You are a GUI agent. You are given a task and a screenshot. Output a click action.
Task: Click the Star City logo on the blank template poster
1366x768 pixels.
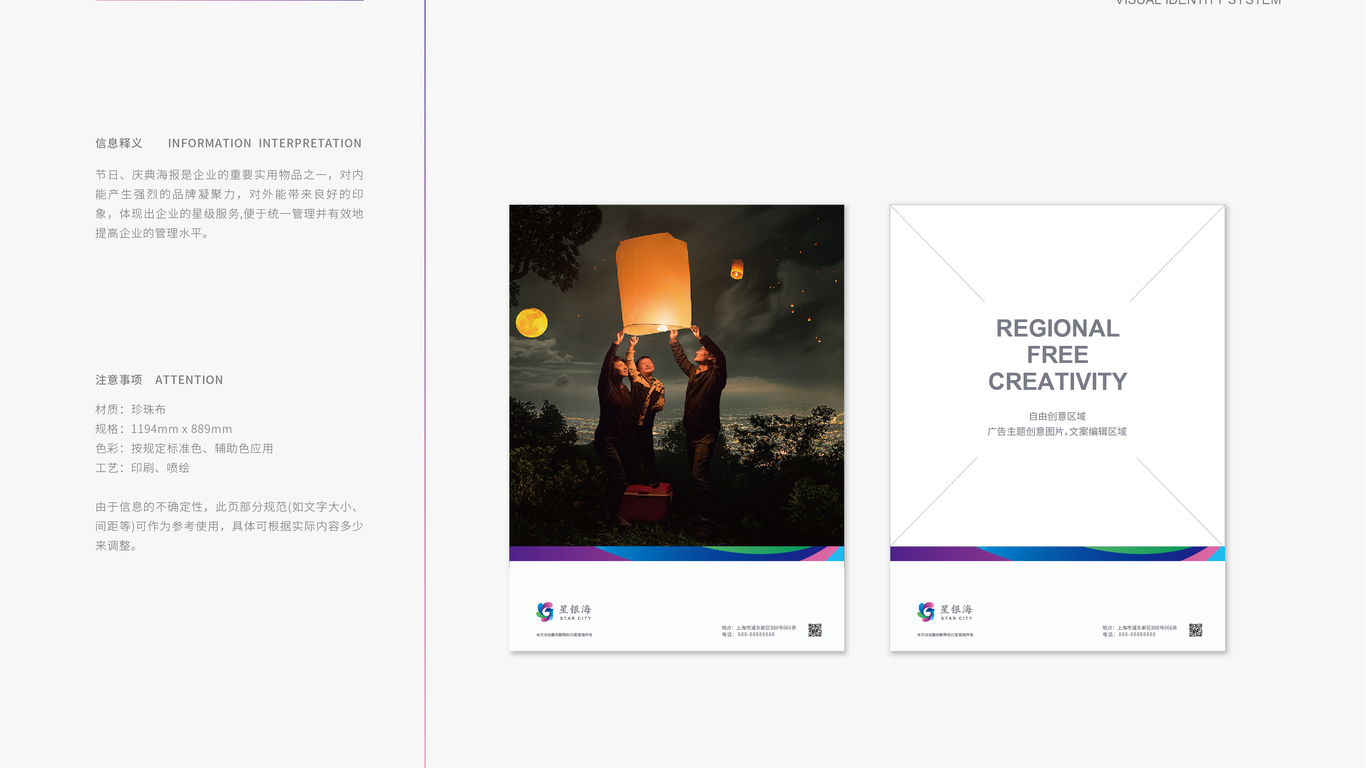coord(945,612)
